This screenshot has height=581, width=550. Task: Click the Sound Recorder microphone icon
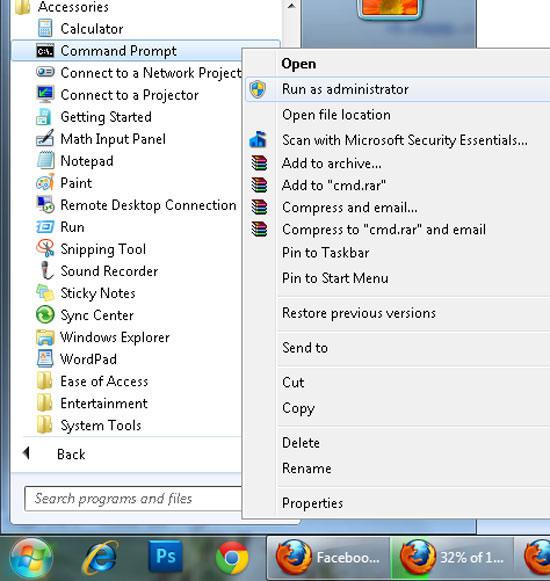(46, 270)
